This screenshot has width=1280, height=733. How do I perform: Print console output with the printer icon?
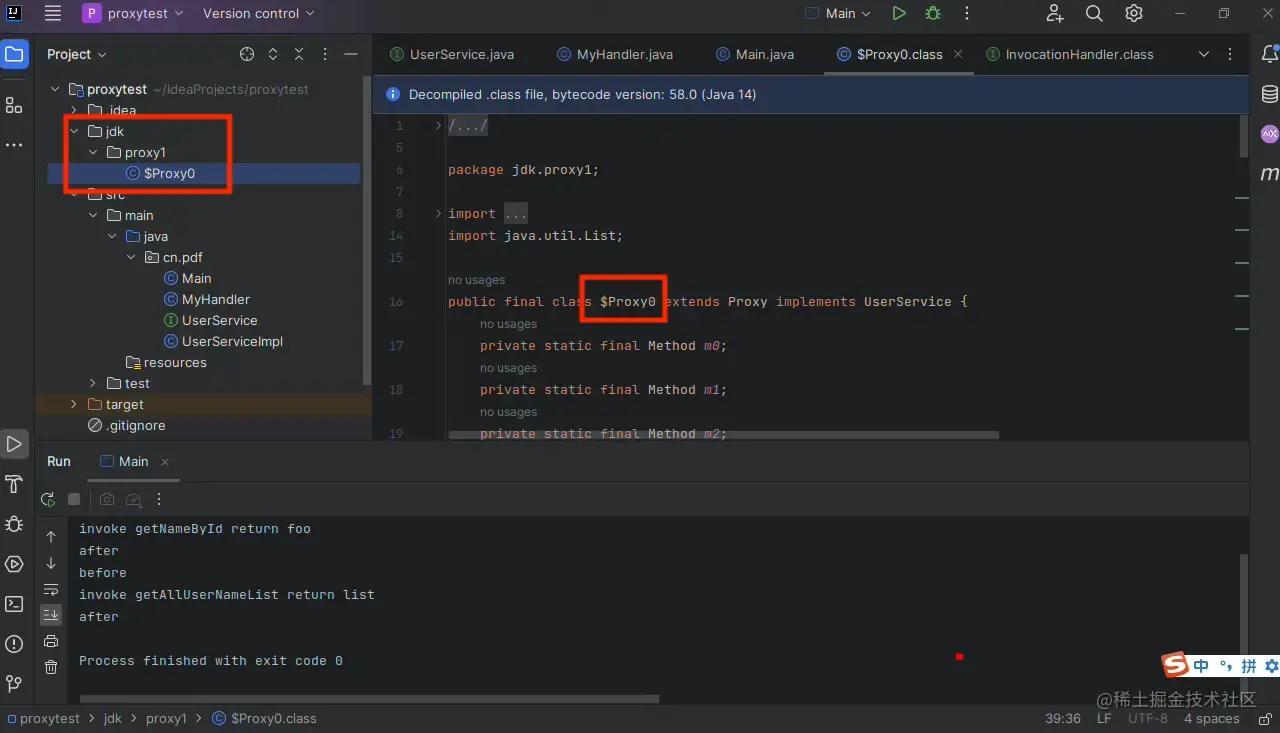[x=51, y=641]
